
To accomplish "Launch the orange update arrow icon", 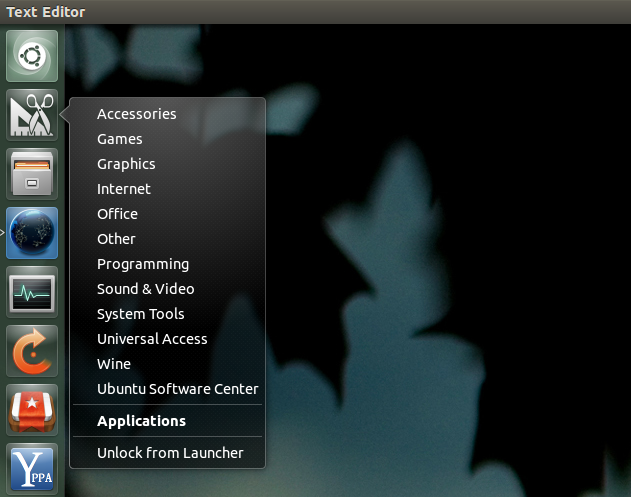I will 32,351.
